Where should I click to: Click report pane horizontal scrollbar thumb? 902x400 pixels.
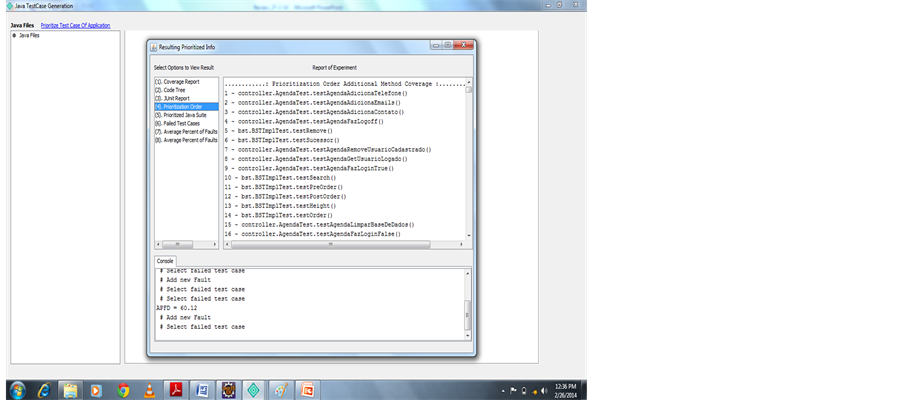pos(331,245)
